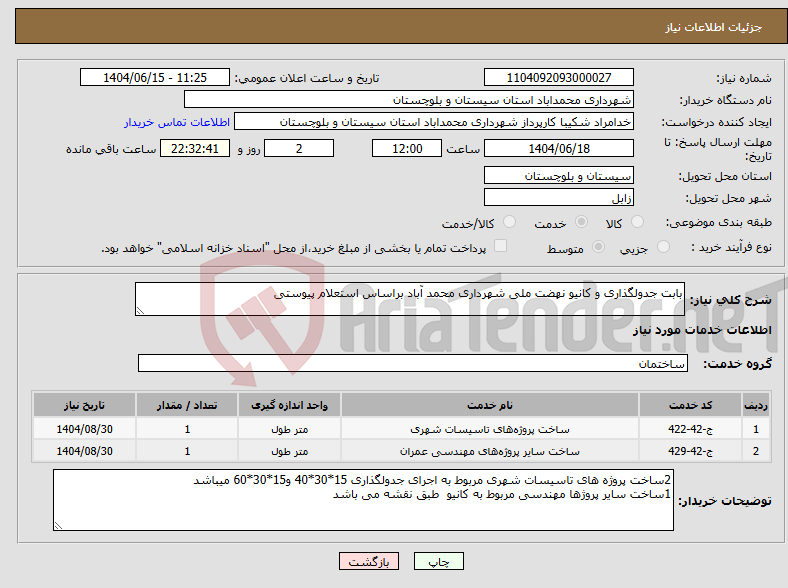This screenshot has width=788, height=588.
Task: Click متر طول unit in row 2
Action: [289, 451]
